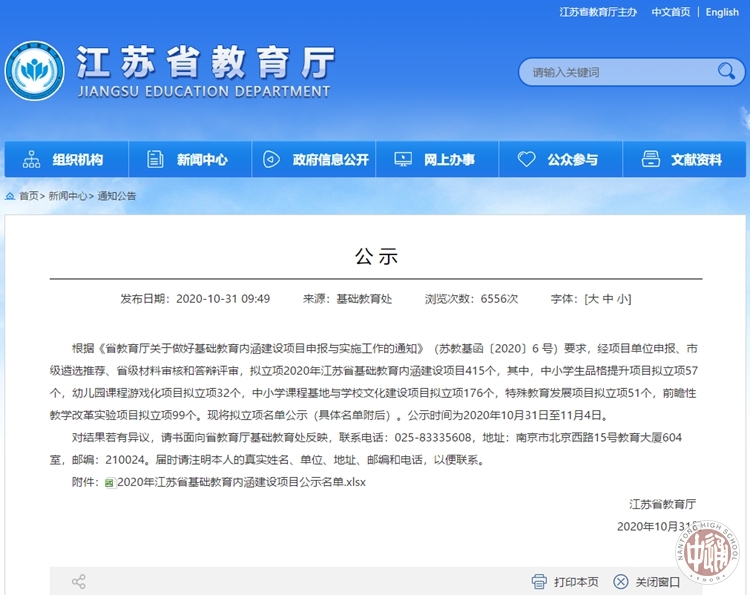Image resolution: width=750 pixels, height=595 pixels.
Task: Download 2020年江苏省基础教育内涵建设项目公示名单.xlsx
Action: pos(241,482)
